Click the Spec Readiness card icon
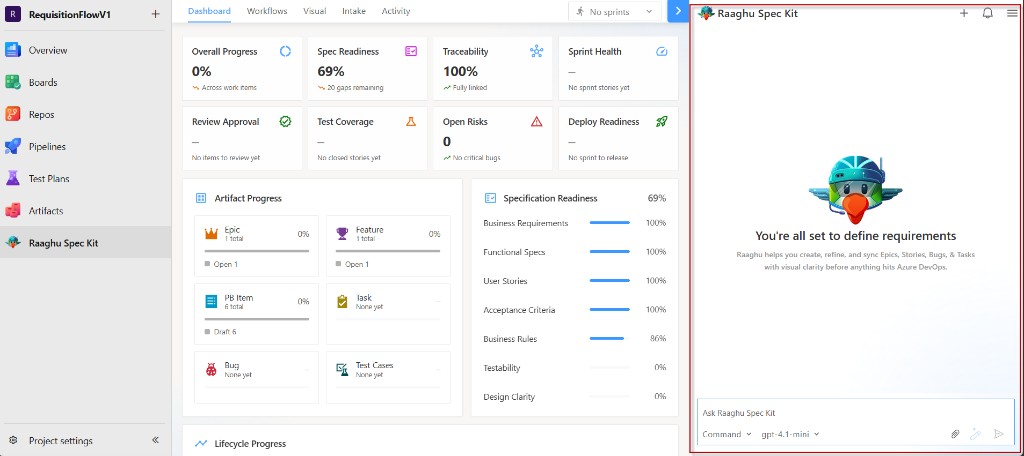Screen dimensions: 1024x456 [x=411, y=52]
